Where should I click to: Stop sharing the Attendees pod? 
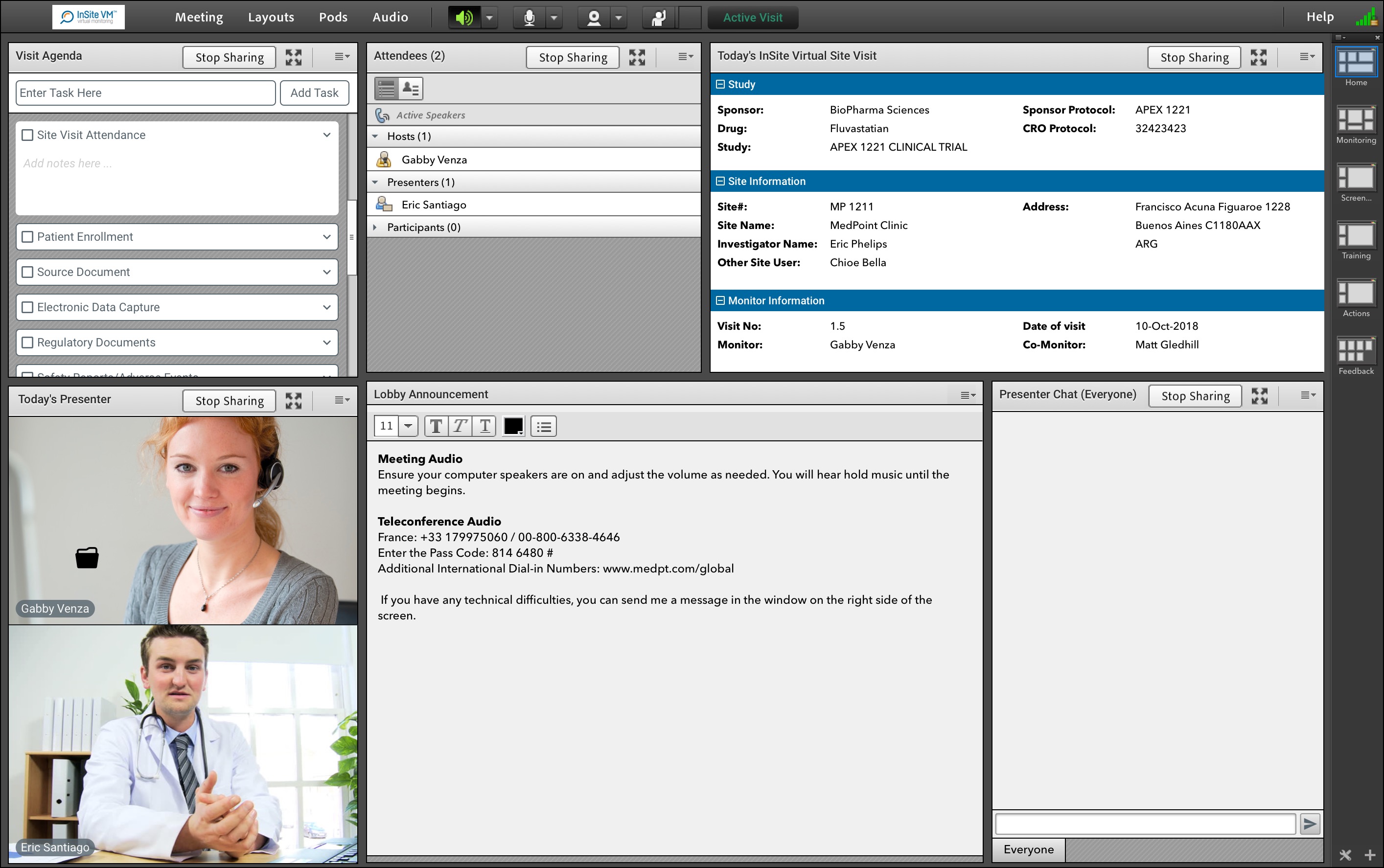coord(573,57)
